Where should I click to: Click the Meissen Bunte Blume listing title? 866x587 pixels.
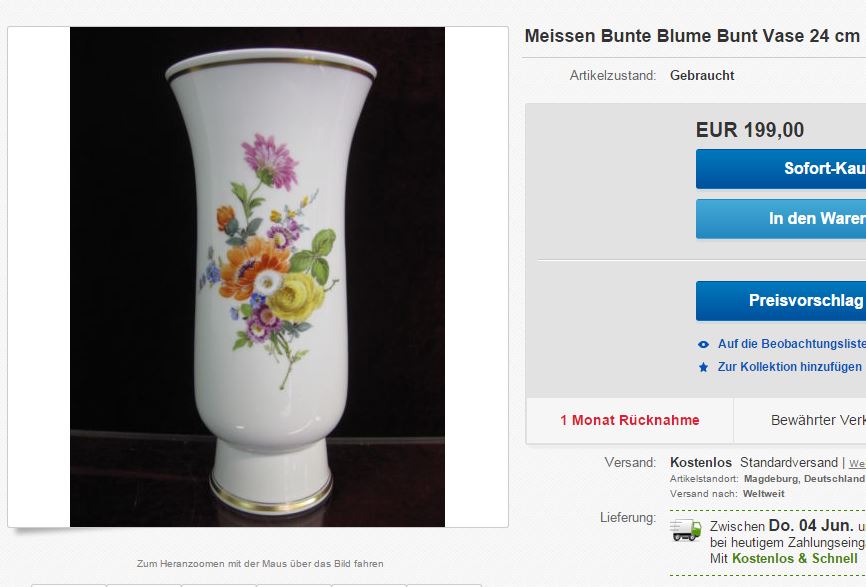693,36
